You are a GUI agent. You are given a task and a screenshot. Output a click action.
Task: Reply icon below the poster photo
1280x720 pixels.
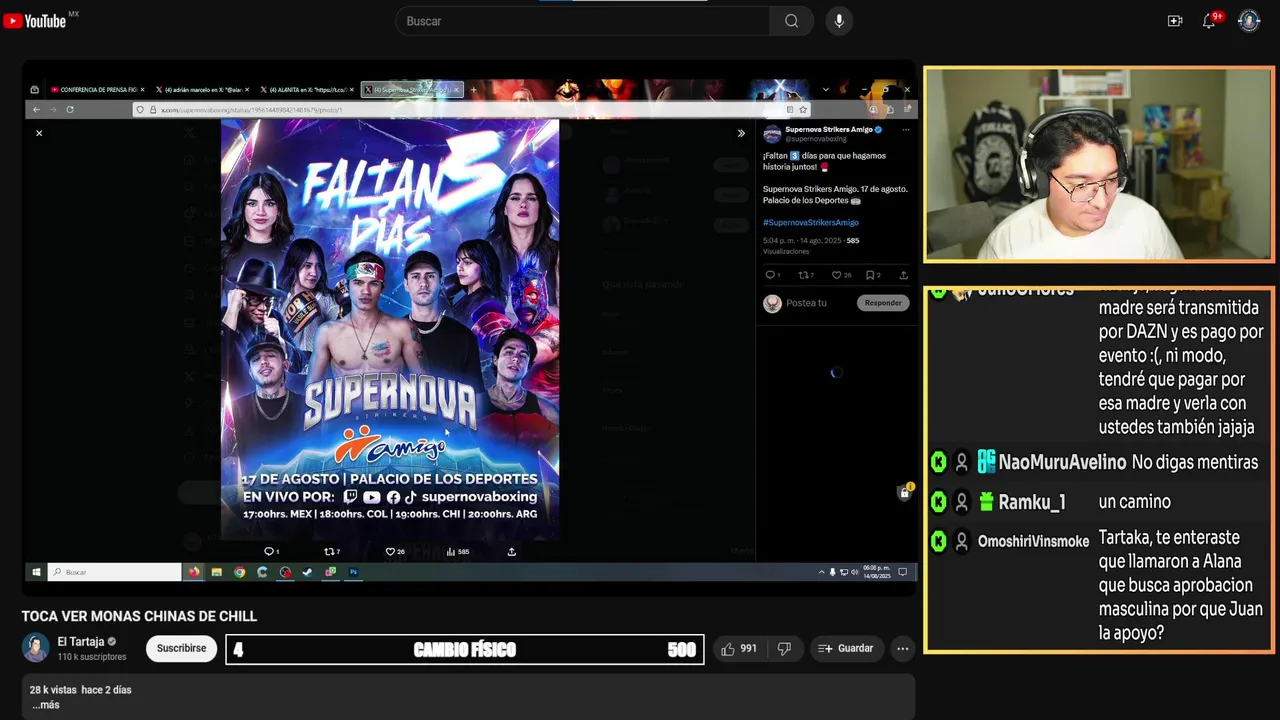(270, 551)
